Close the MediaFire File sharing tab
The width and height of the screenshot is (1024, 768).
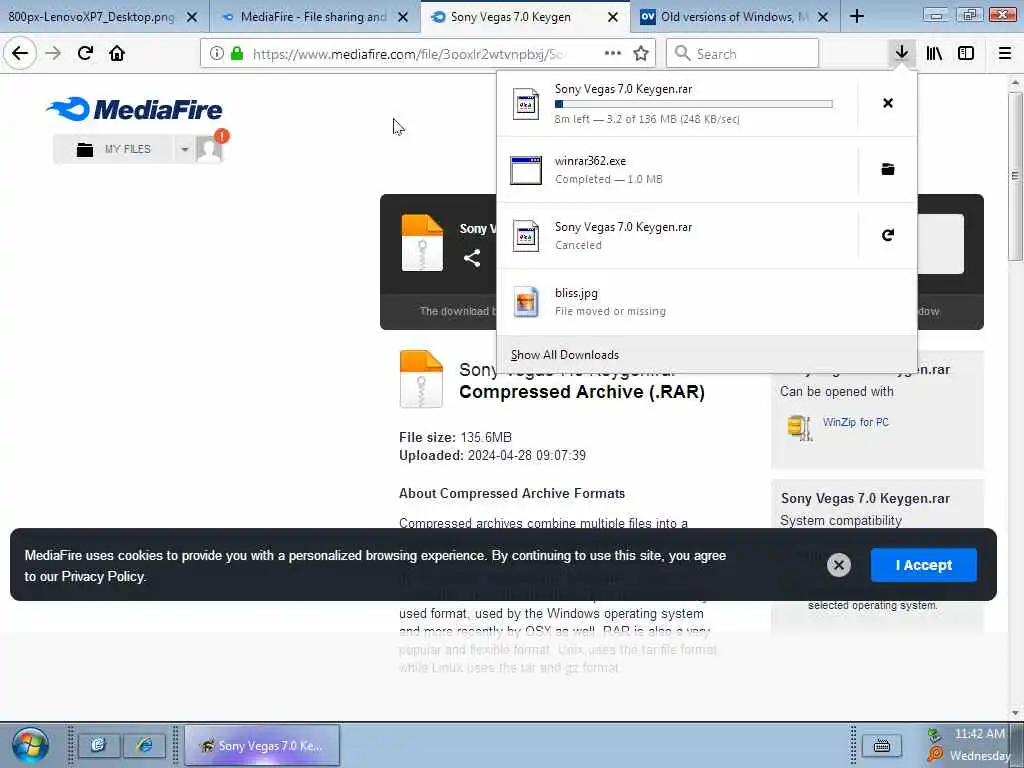[403, 17]
